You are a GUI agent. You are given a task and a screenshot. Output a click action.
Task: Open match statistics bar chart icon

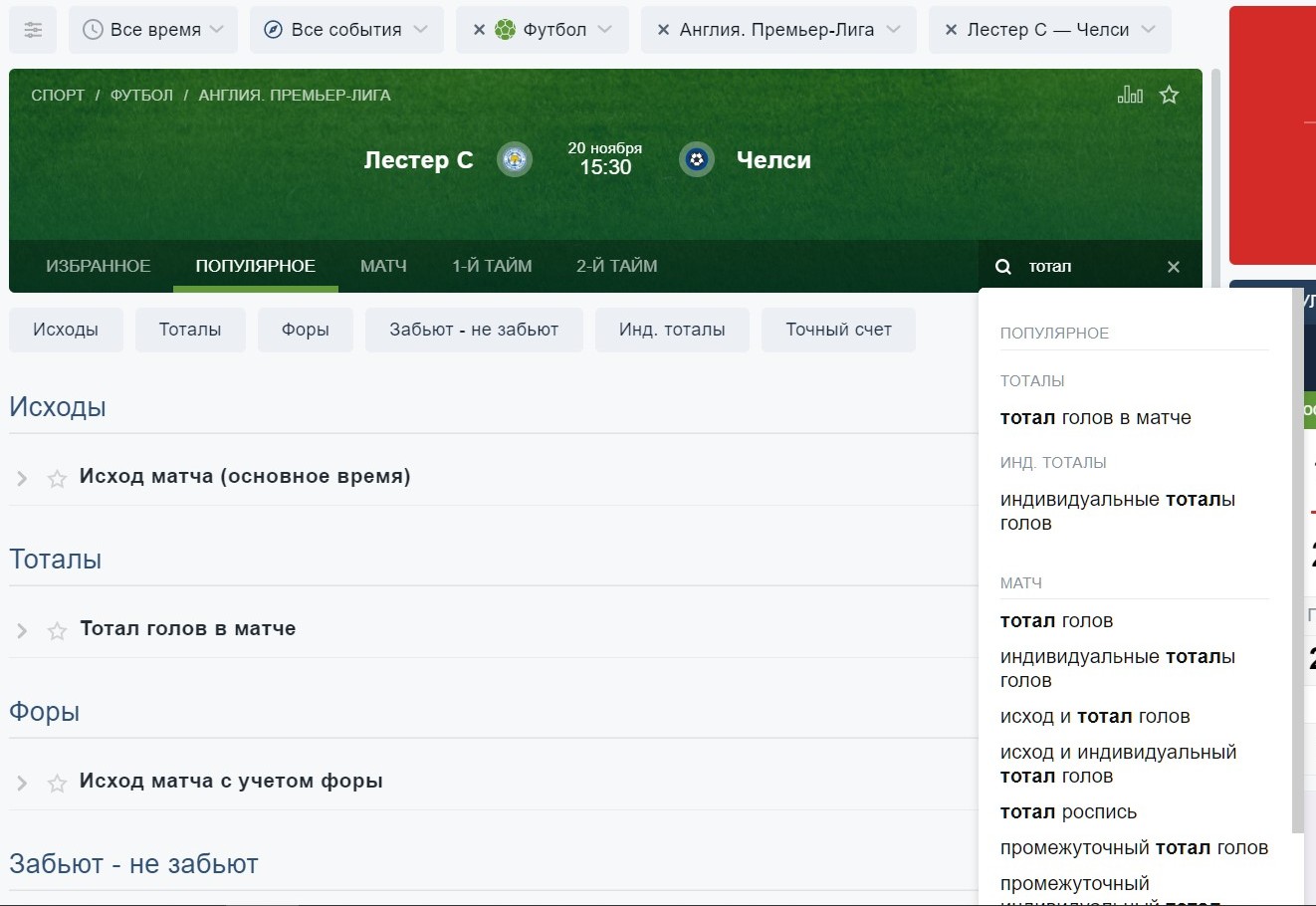(1130, 95)
